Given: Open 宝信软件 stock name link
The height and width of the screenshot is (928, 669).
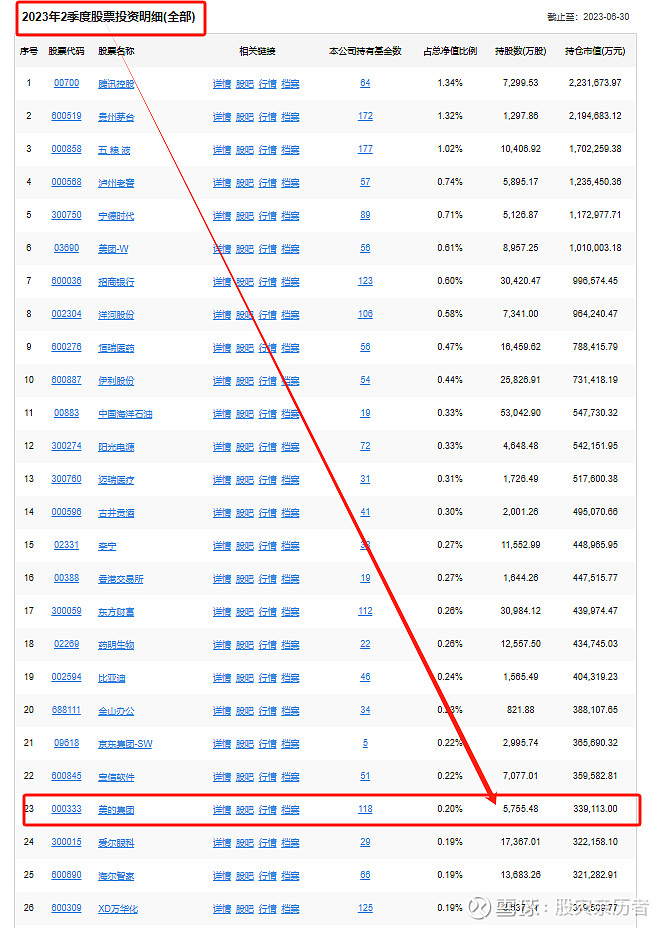Looking at the screenshot, I should point(116,777).
